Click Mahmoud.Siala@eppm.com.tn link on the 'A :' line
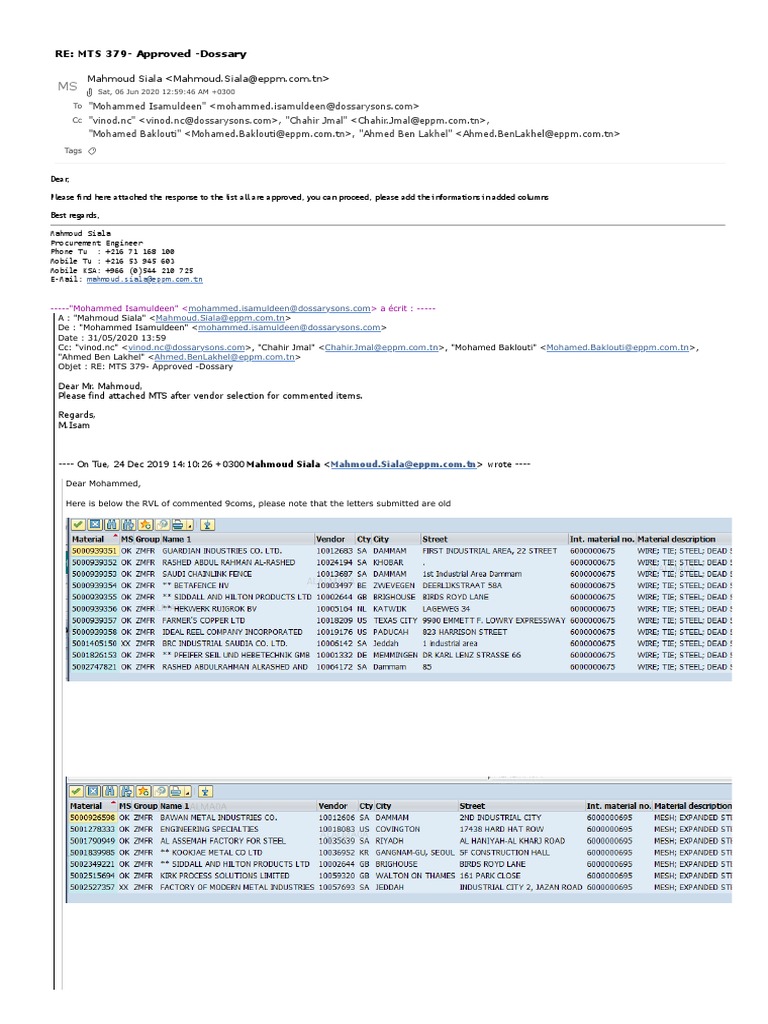 tap(220, 318)
